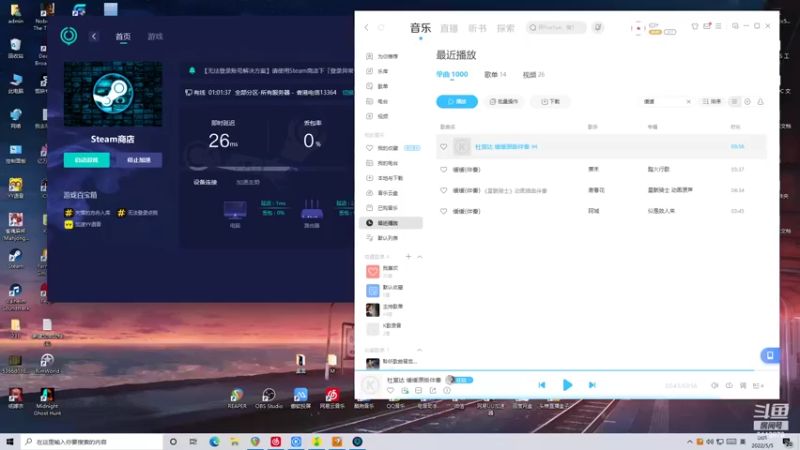Open the play queue icon in player bar
The image size is (800, 450).
[758, 386]
